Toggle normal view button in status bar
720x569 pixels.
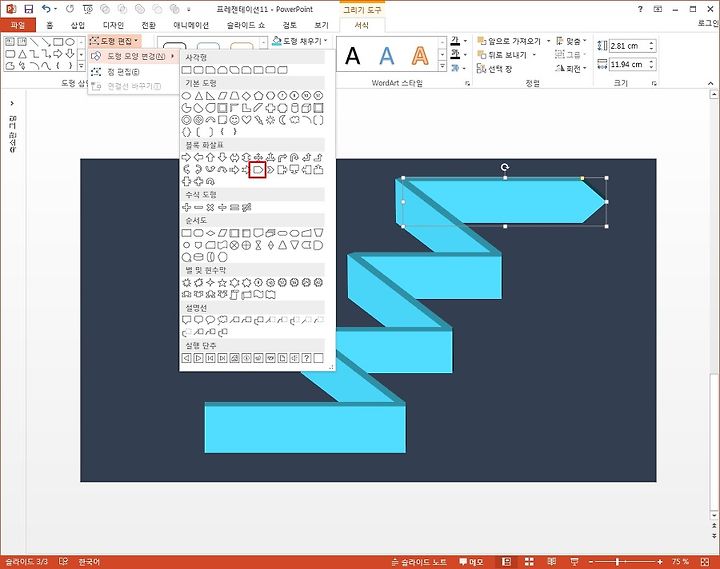506,562
